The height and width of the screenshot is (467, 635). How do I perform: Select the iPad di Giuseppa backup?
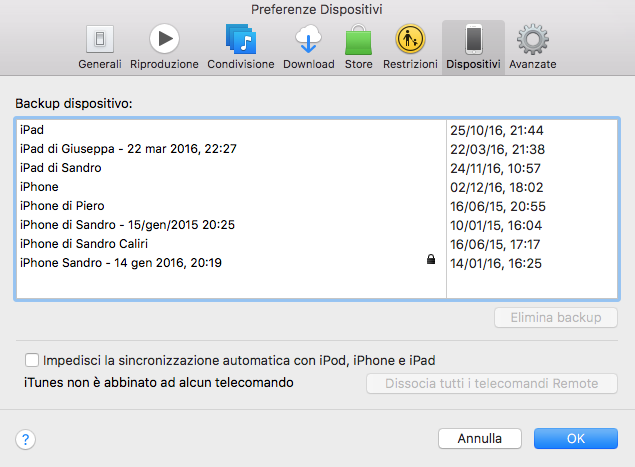(x=317, y=149)
